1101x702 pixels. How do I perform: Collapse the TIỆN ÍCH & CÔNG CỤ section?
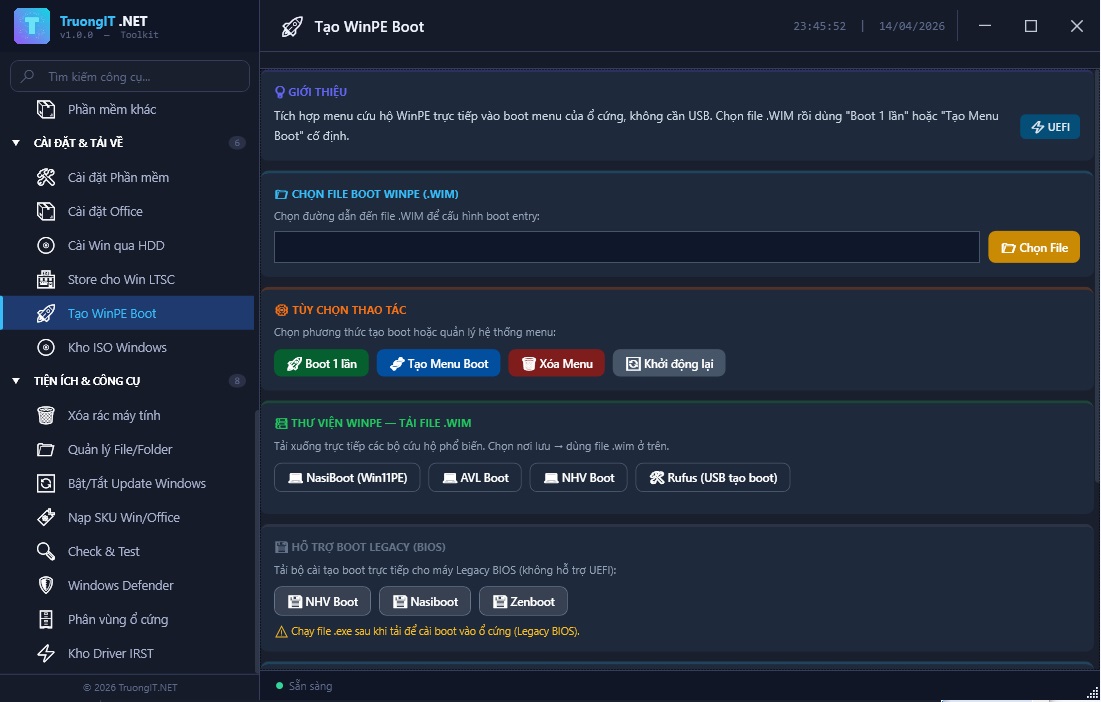pos(16,381)
